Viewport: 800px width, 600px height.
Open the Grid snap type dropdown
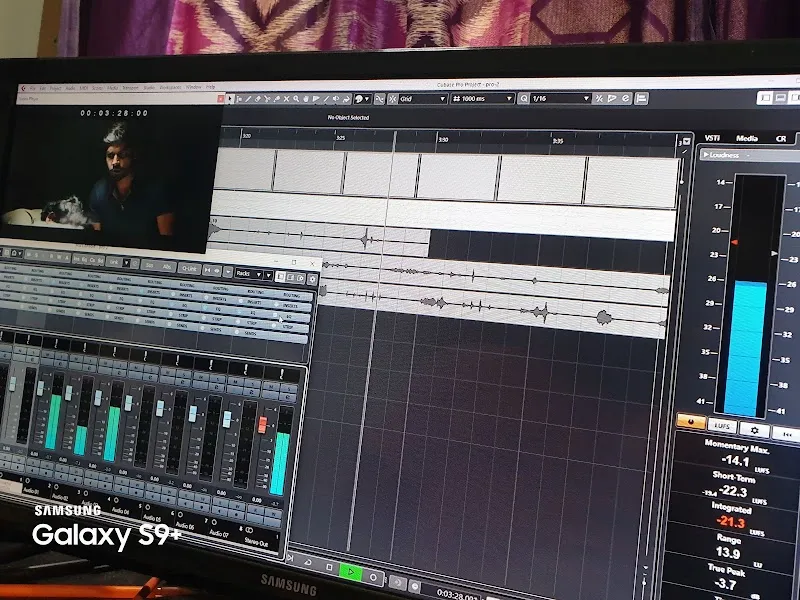[x=423, y=99]
